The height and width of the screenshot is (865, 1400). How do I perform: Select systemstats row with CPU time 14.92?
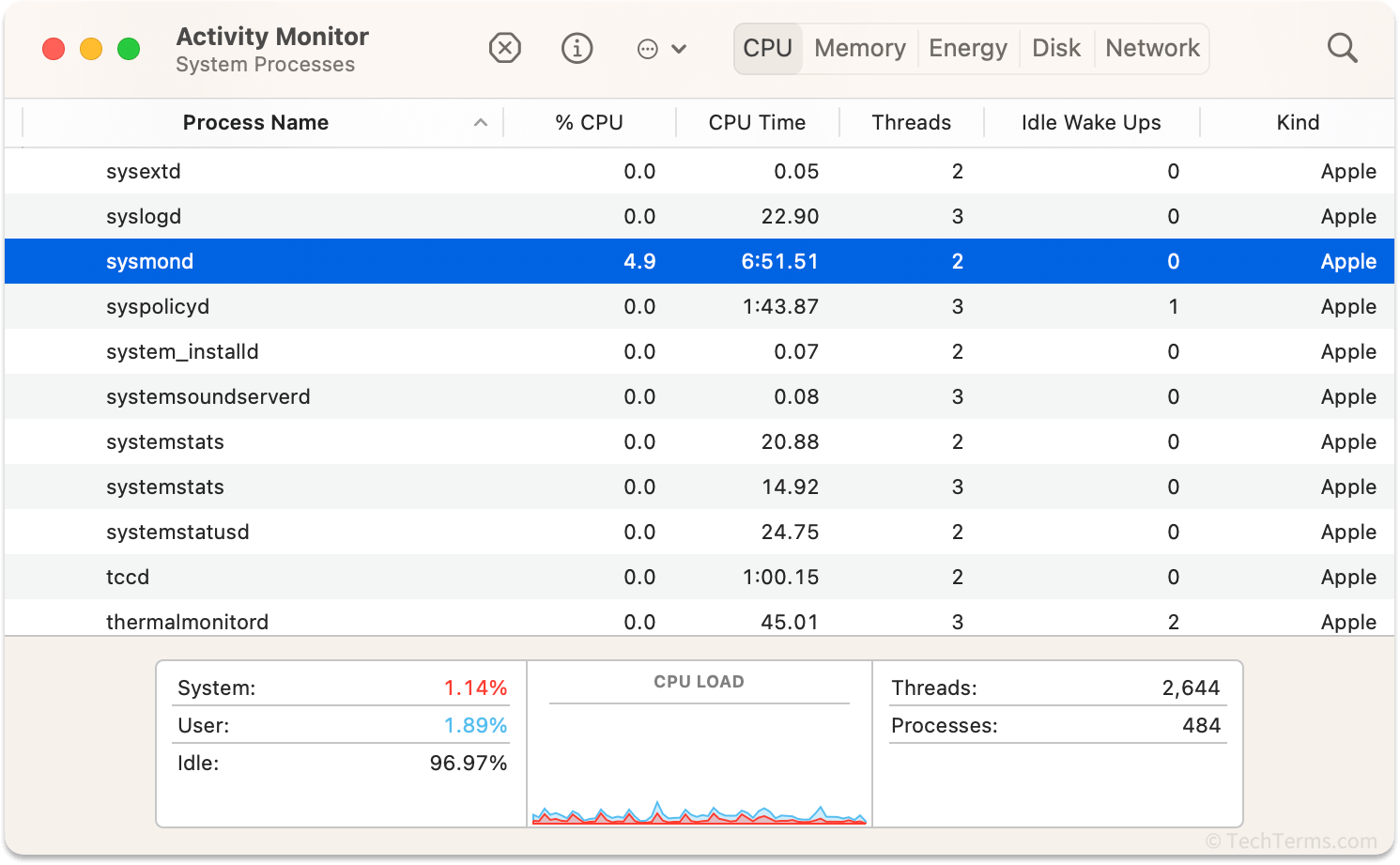700,487
